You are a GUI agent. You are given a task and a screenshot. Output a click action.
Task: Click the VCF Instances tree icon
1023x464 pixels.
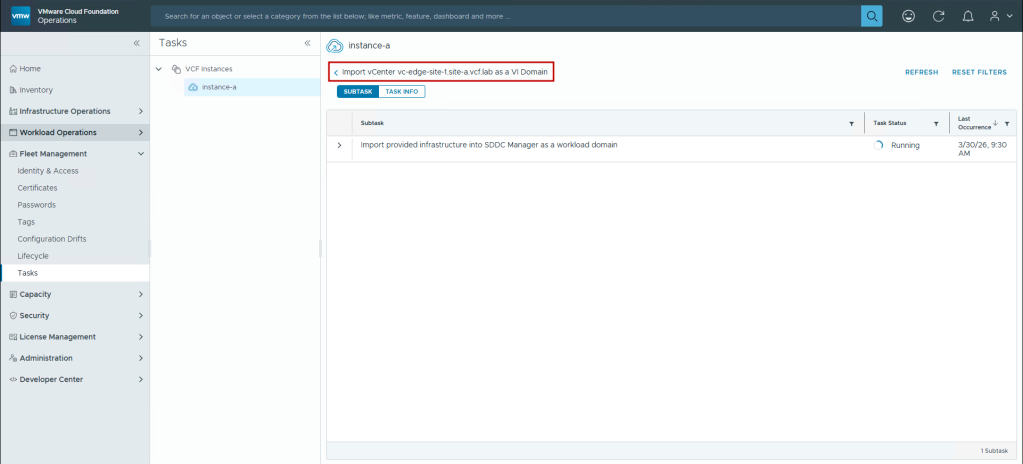tap(176, 69)
